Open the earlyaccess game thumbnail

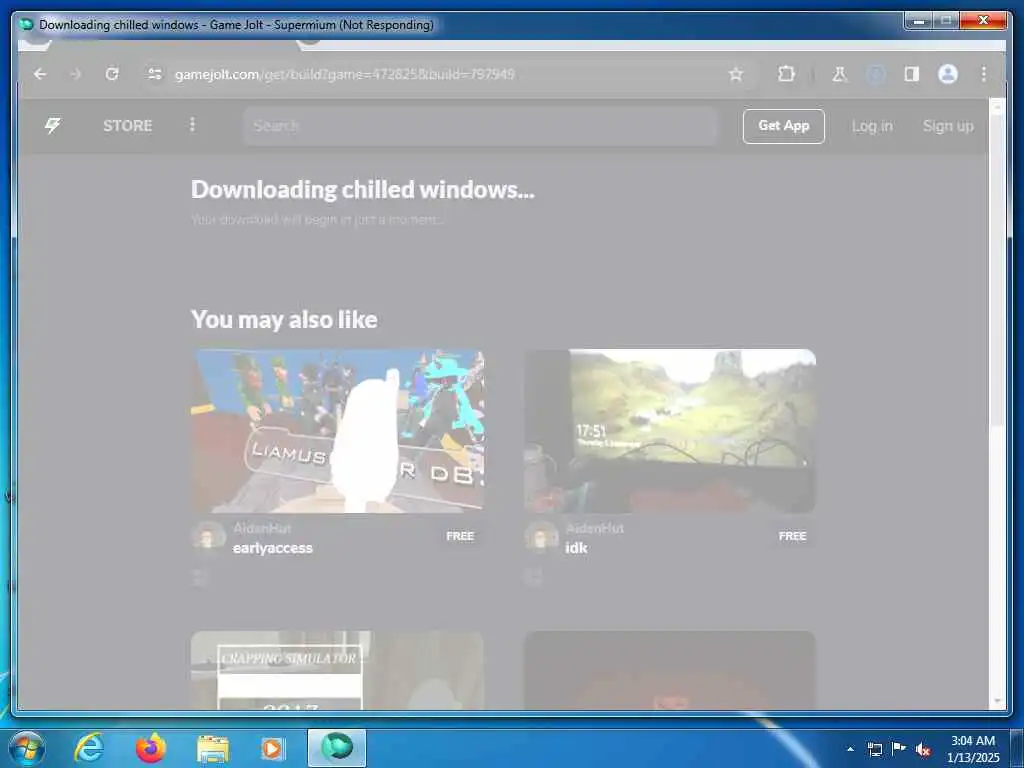coord(338,431)
